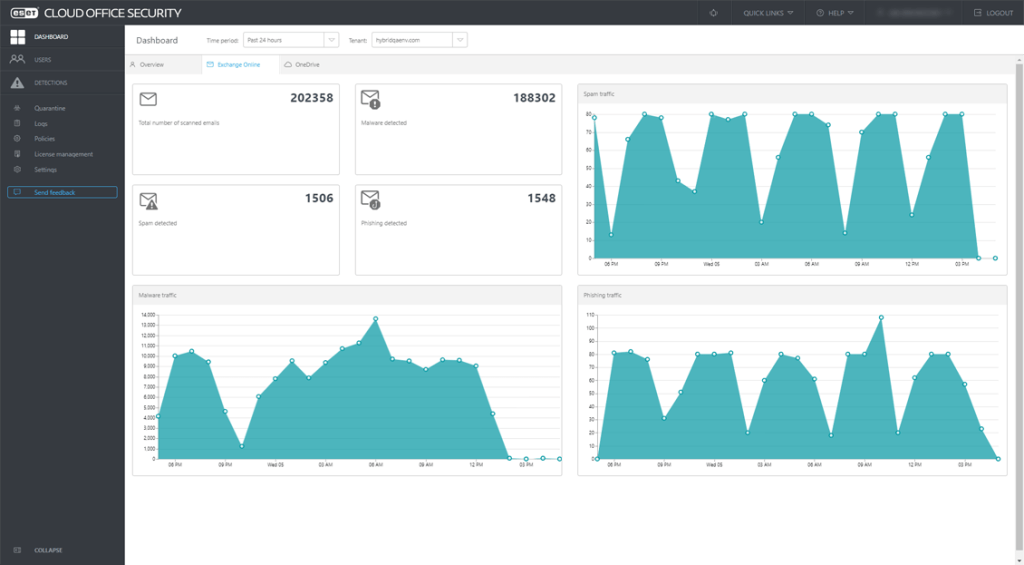Switch to the OneDrive tab
This screenshot has width=1024, height=565.
[302, 64]
